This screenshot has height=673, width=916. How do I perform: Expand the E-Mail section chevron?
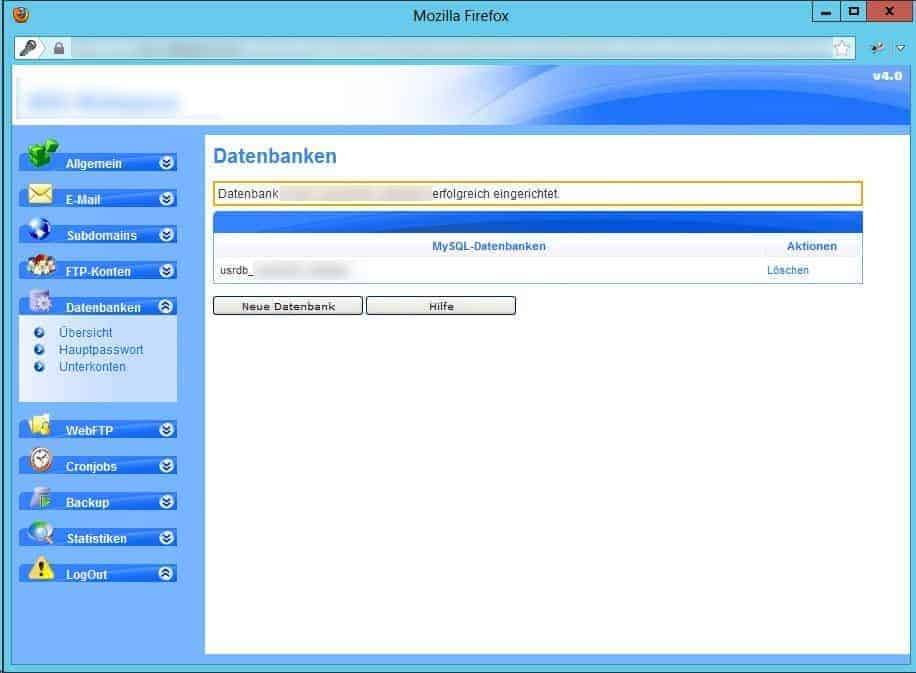point(166,199)
